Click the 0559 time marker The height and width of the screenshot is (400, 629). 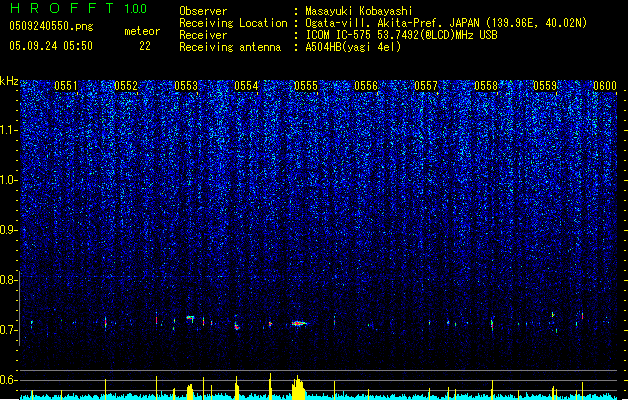pyautogui.click(x=545, y=86)
